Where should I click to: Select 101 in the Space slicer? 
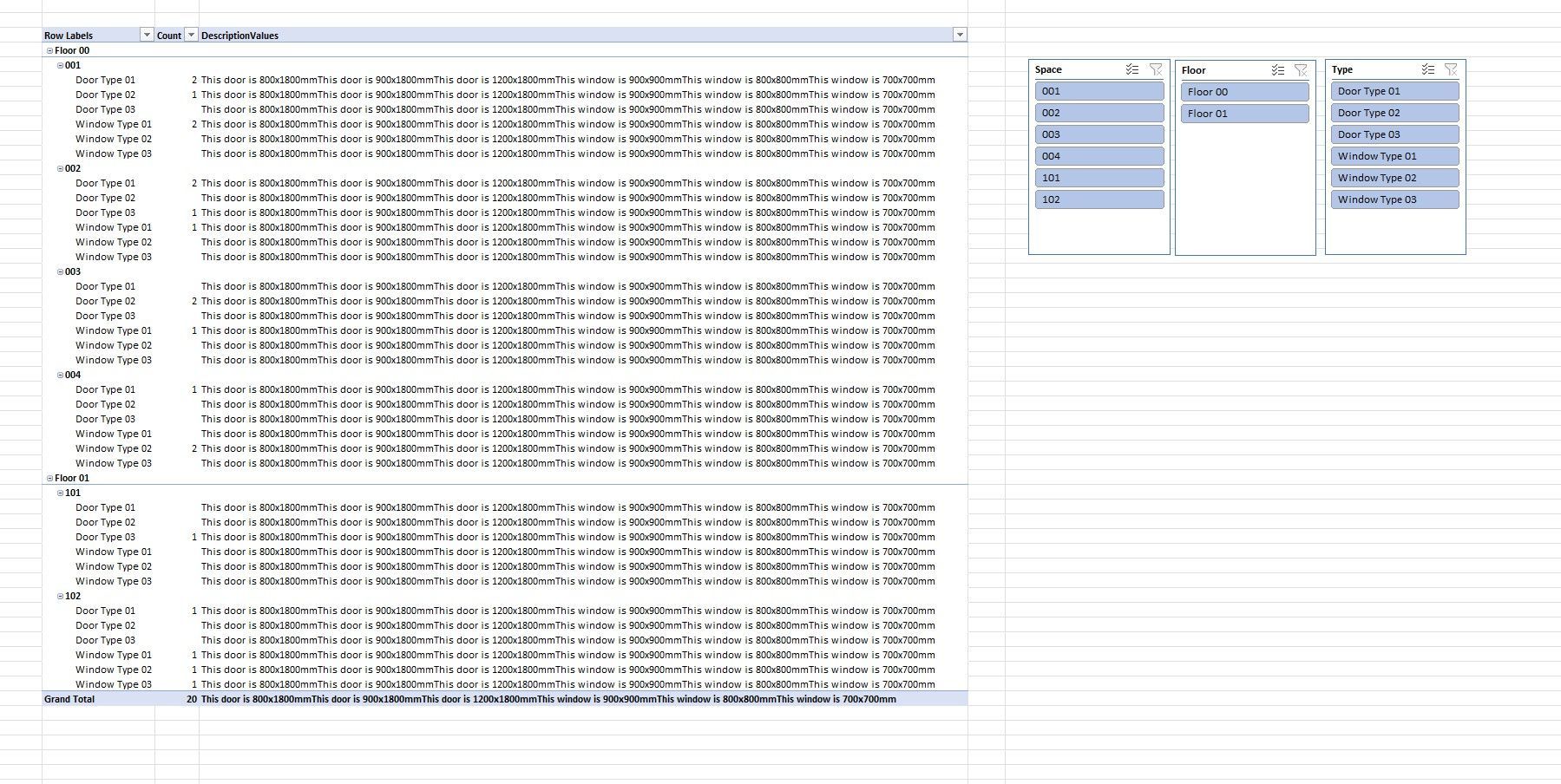pyautogui.click(x=1099, y=178)
